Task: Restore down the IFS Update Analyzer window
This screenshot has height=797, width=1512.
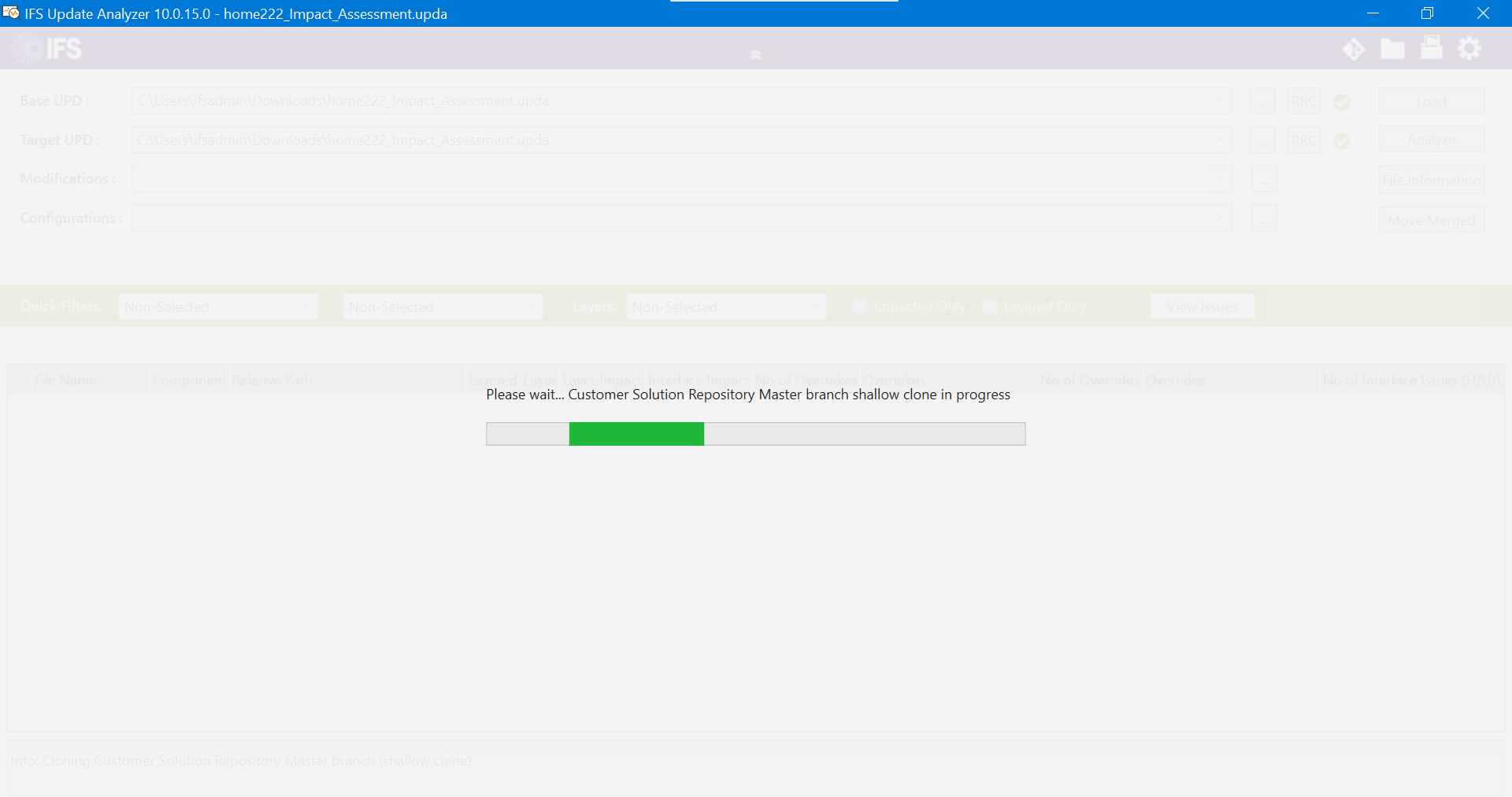Action: (1427, 13)
